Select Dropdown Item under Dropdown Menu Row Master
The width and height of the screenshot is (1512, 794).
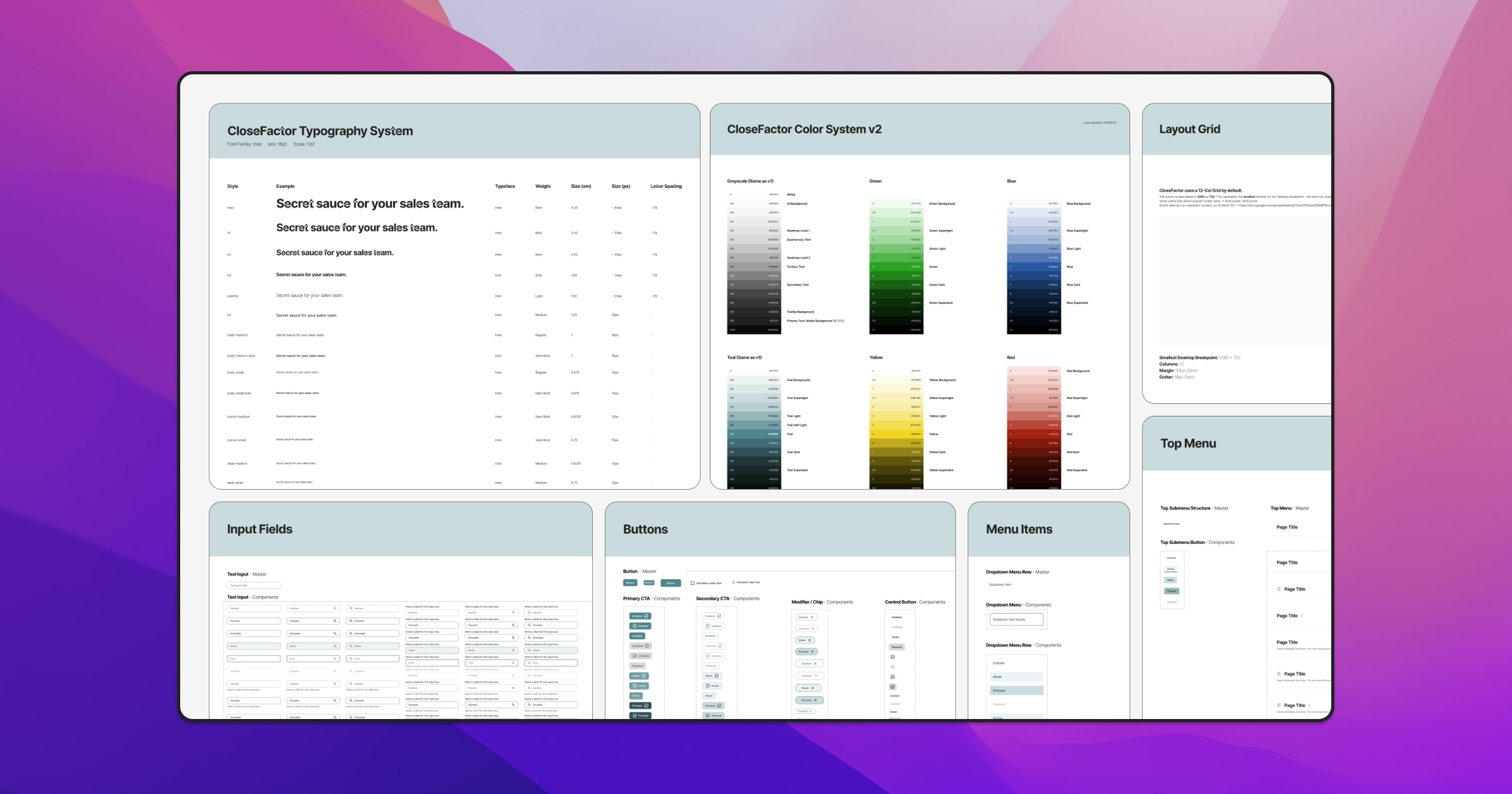[1000, 585]
